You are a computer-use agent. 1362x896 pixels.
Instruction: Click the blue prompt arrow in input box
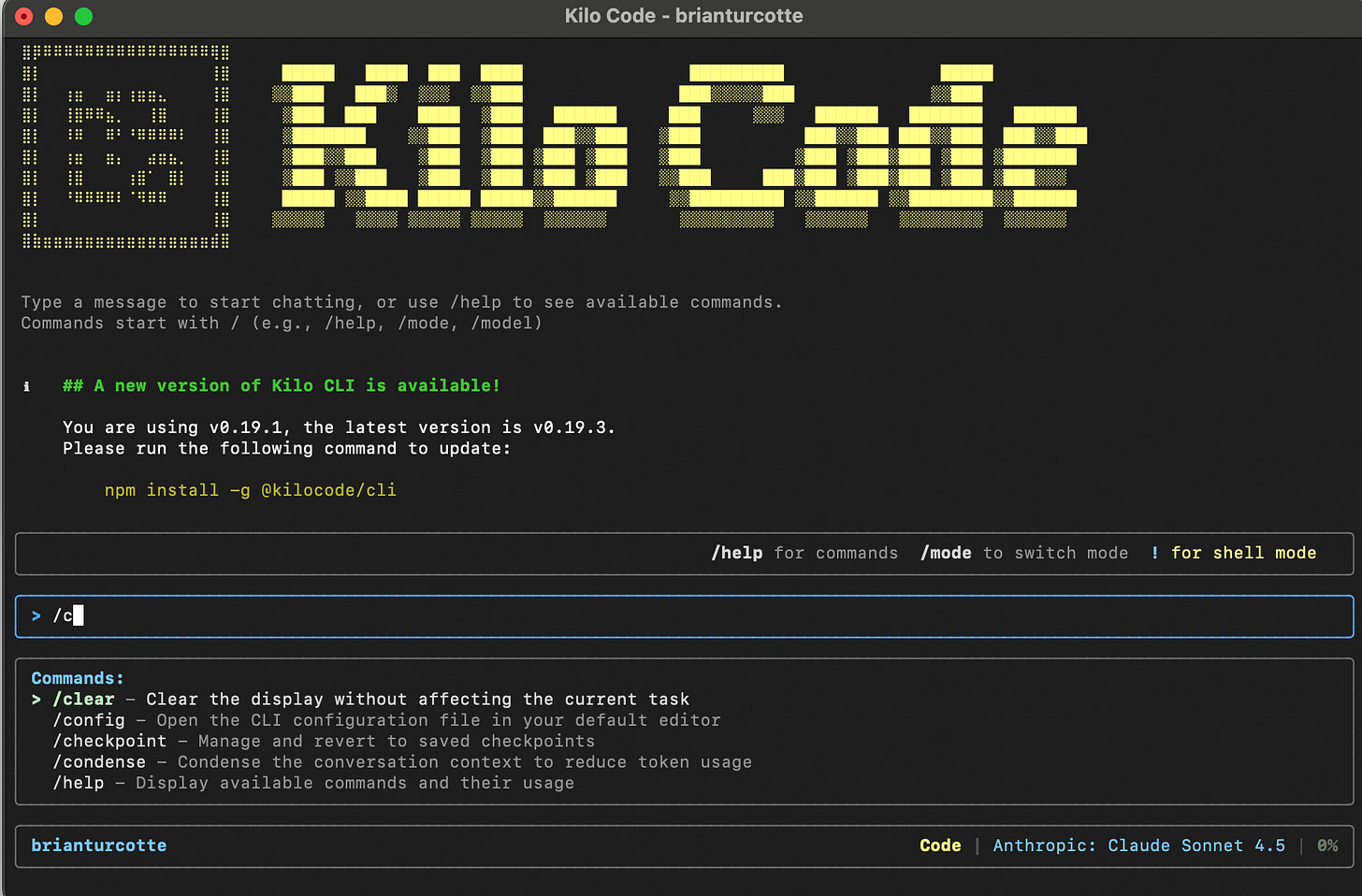pos(36,615)
